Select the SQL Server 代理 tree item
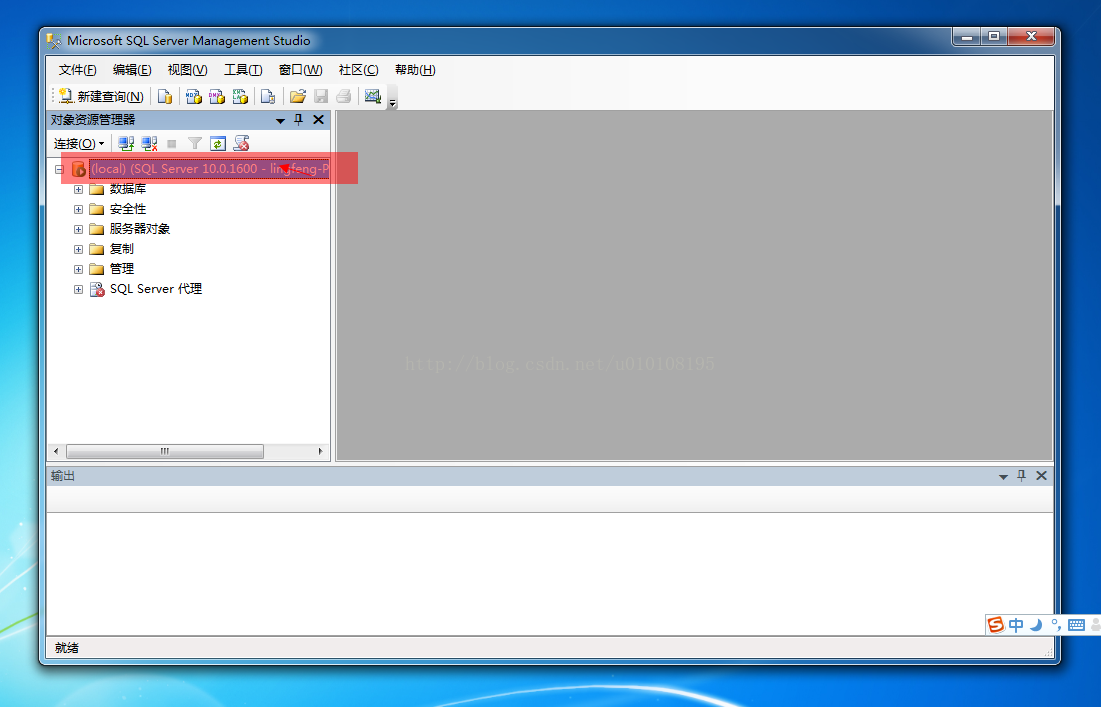The height and width of the screenshot is (707, 1101). (156, 289)
